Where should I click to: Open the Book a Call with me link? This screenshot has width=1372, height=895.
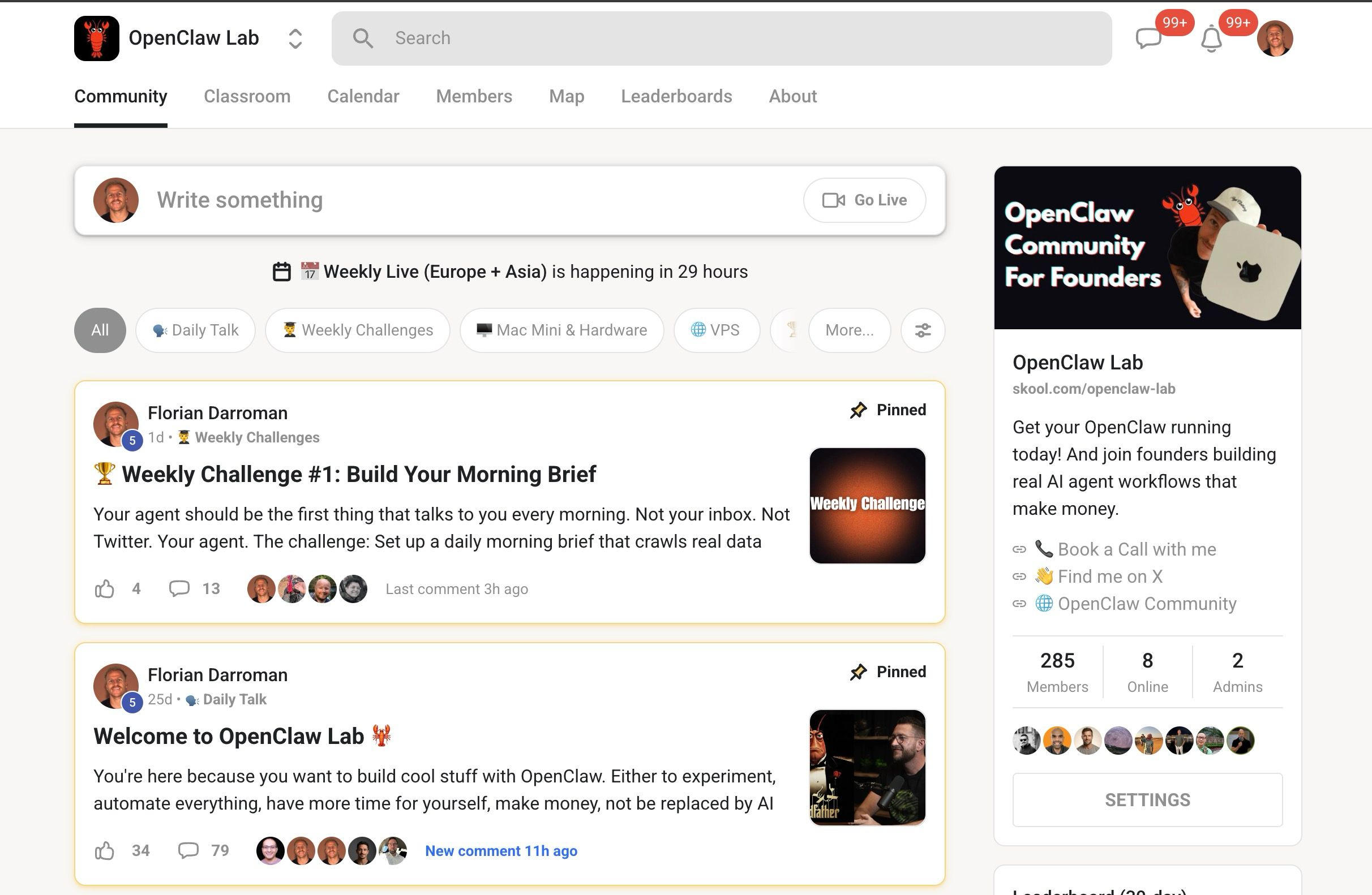[x=1136, y=549]
